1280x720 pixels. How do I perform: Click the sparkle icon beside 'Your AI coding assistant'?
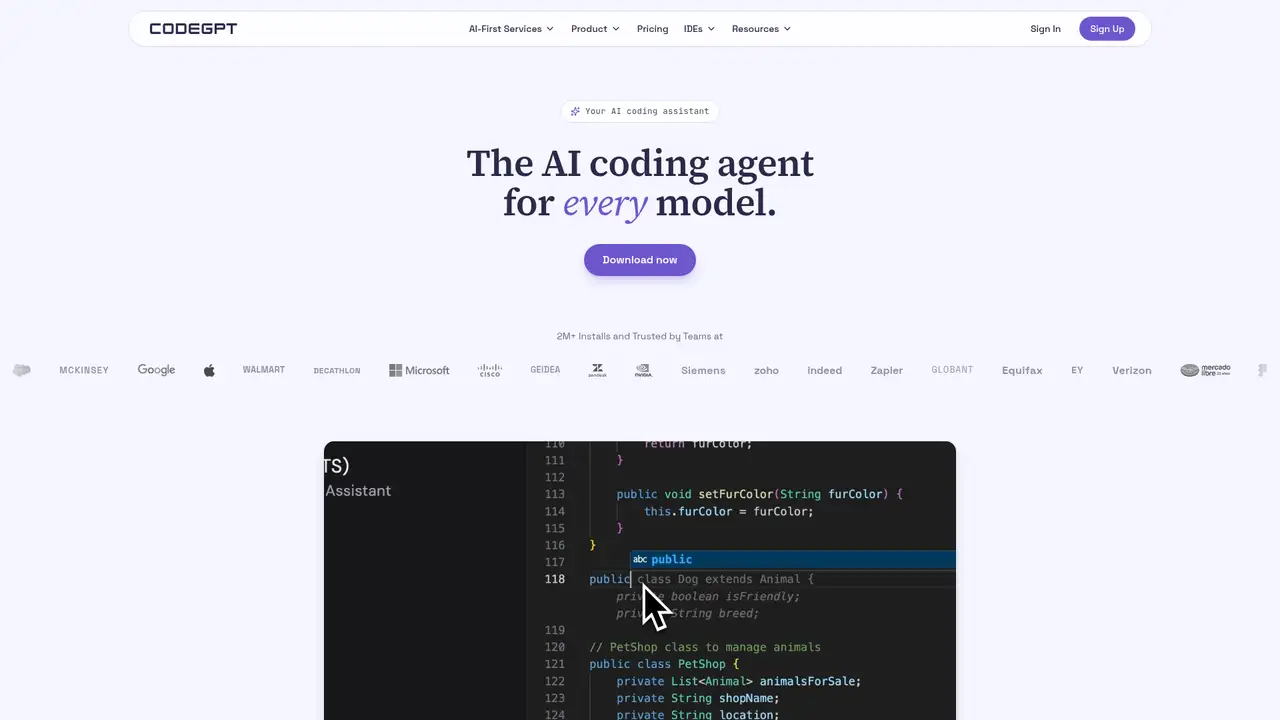[575, 111]
